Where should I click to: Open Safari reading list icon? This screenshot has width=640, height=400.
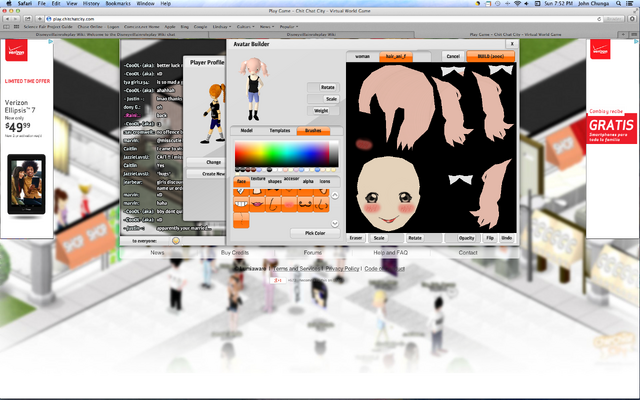(x=7, y=27)
